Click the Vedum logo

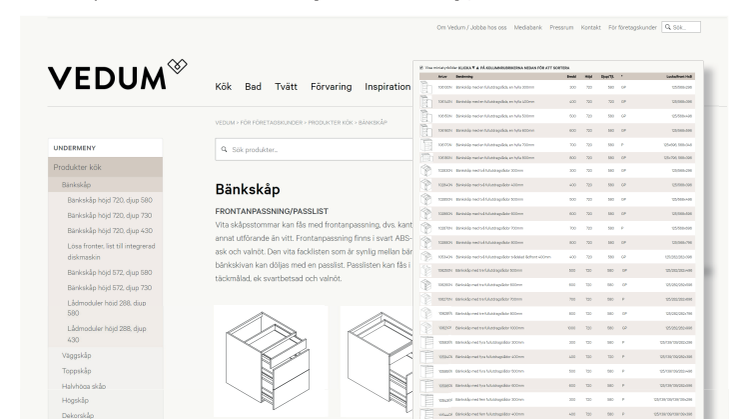click(x=118, y=75)
